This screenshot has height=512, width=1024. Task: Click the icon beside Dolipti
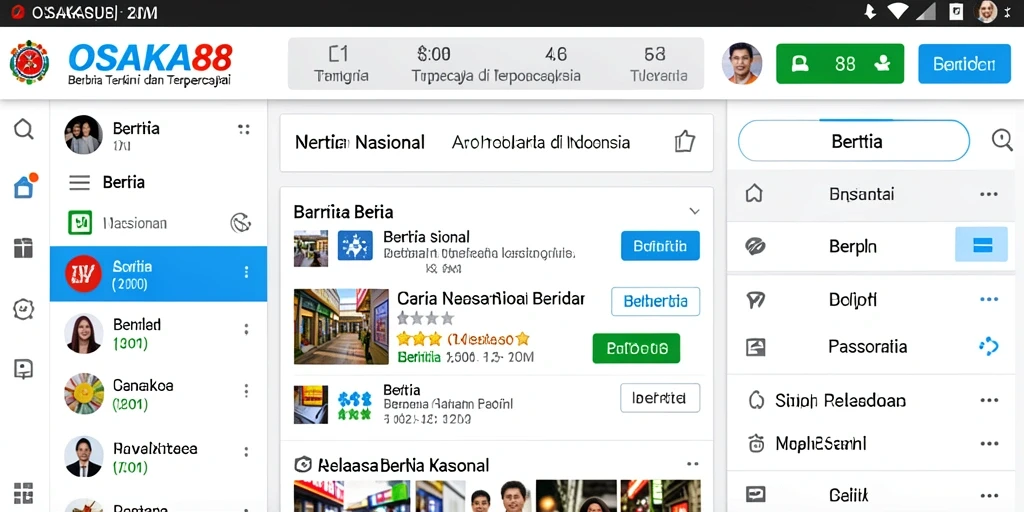tap(755, 300)
